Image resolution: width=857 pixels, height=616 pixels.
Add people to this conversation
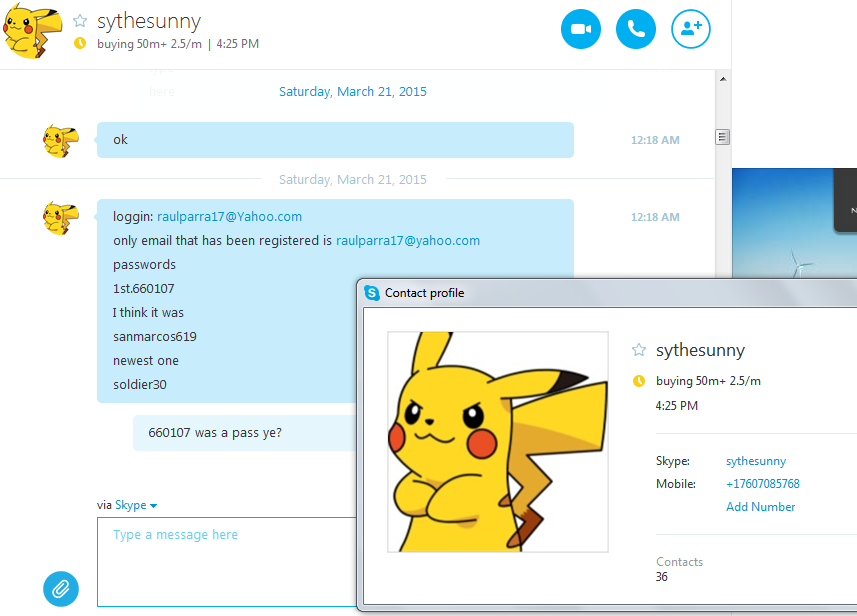click(691, 29)
